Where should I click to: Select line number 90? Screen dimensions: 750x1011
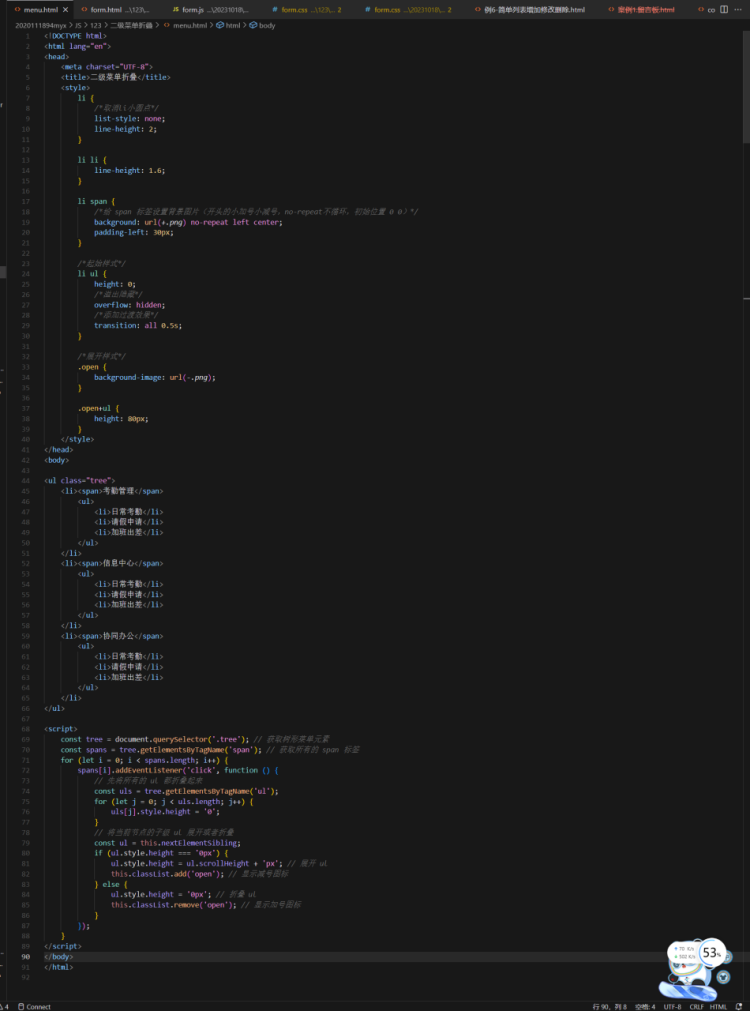point(26,957)
